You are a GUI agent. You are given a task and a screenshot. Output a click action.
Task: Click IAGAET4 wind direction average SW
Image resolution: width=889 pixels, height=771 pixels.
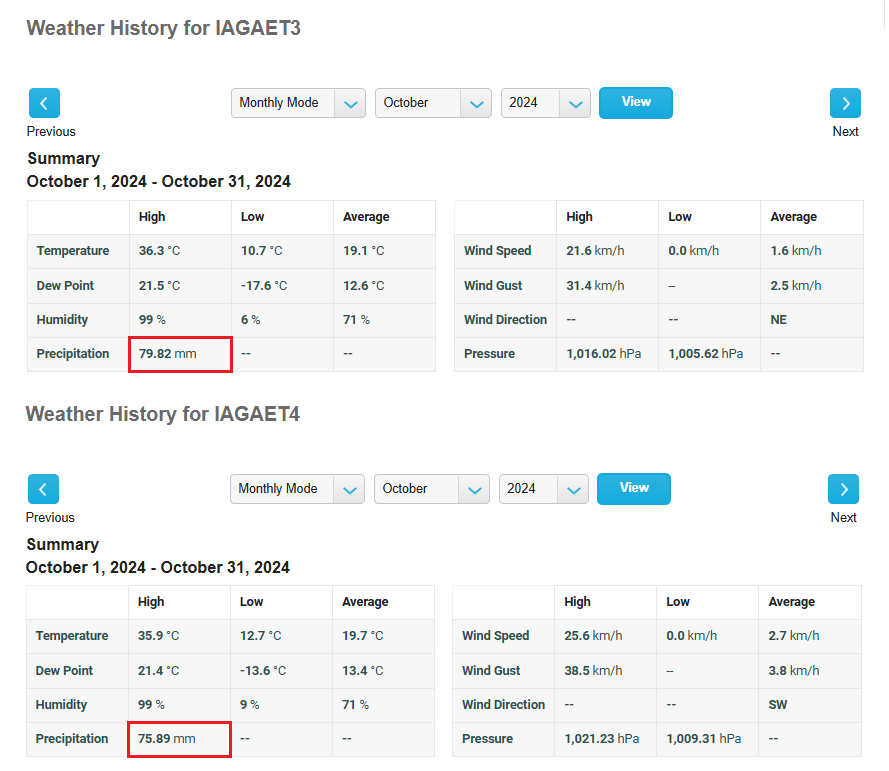[x=778, y=705]
